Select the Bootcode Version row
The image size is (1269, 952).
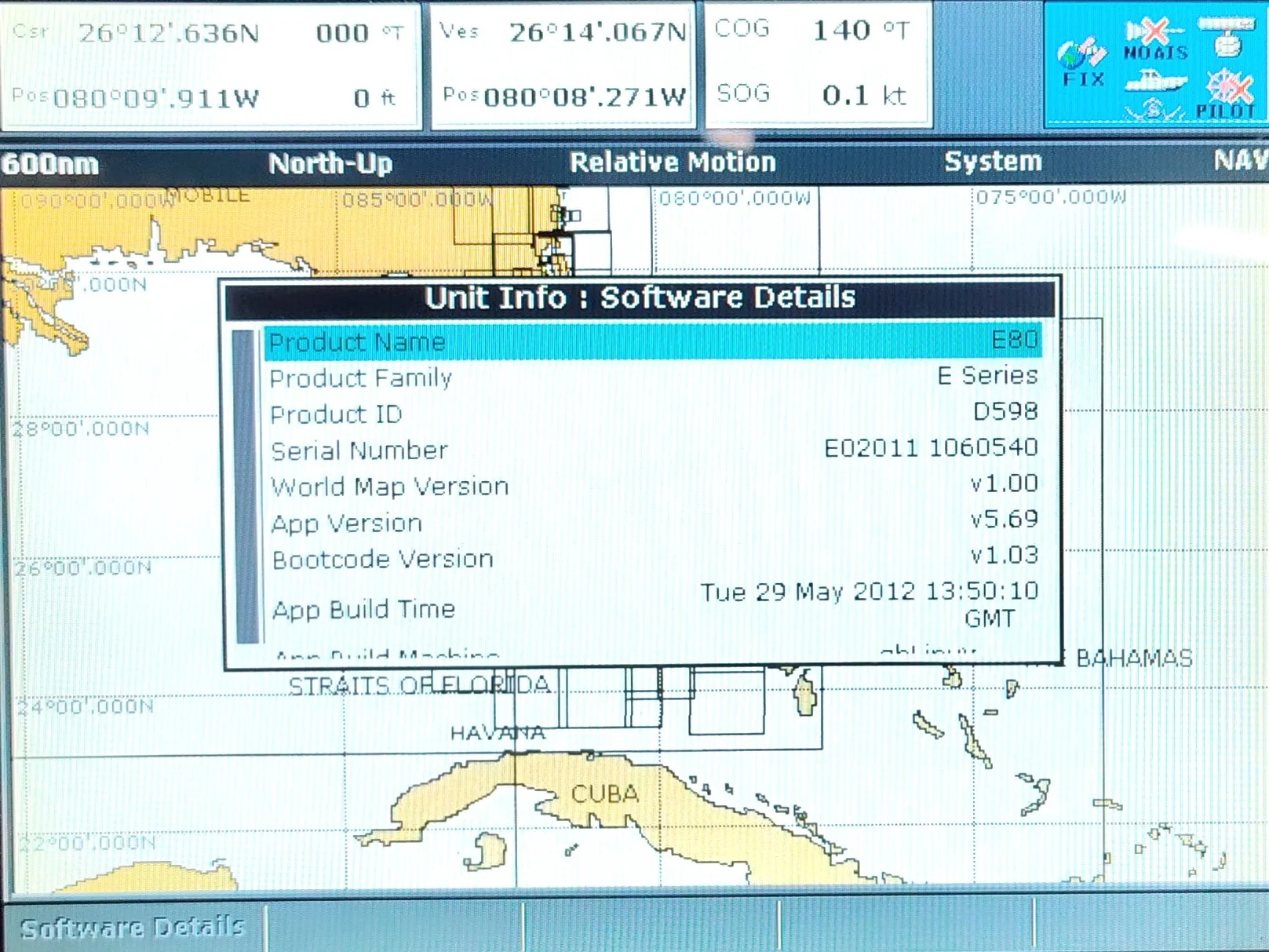click(653, 558)
